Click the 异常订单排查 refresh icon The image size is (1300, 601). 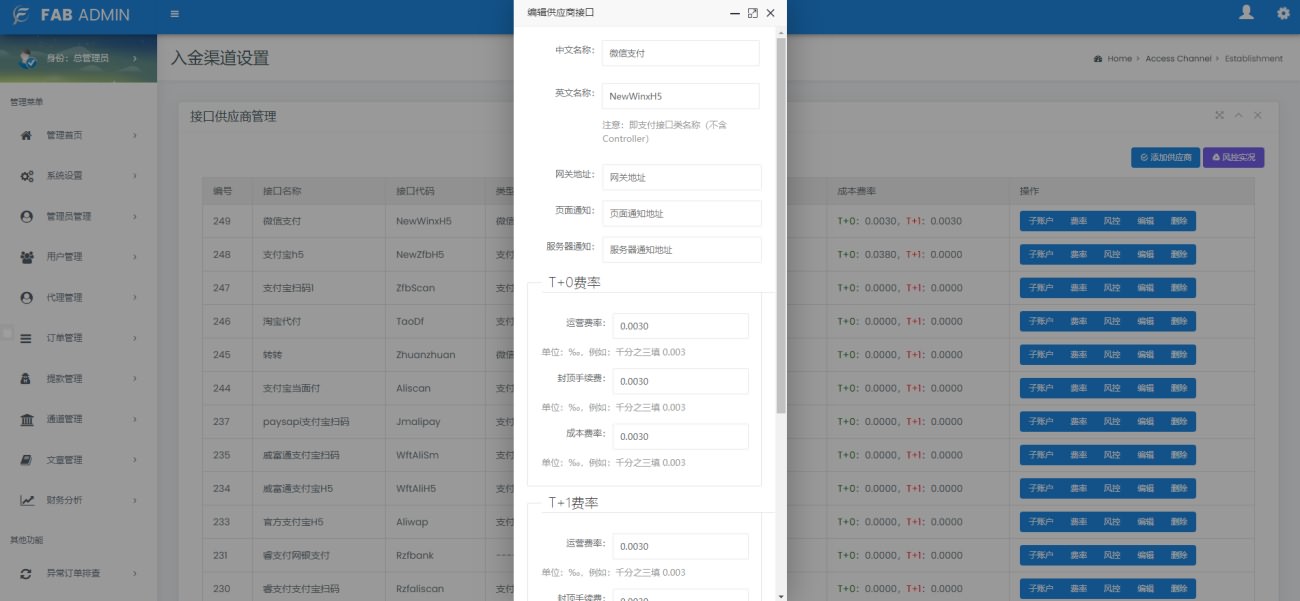coord(27,574)
